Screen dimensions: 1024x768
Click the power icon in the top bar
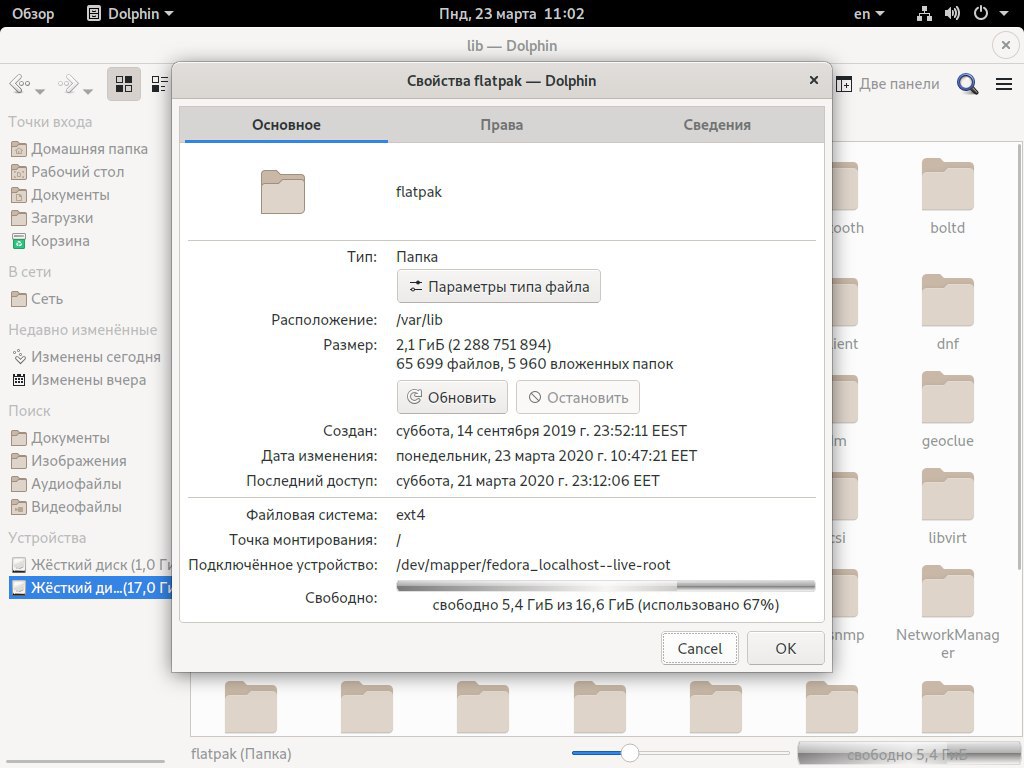pos(981,14)
